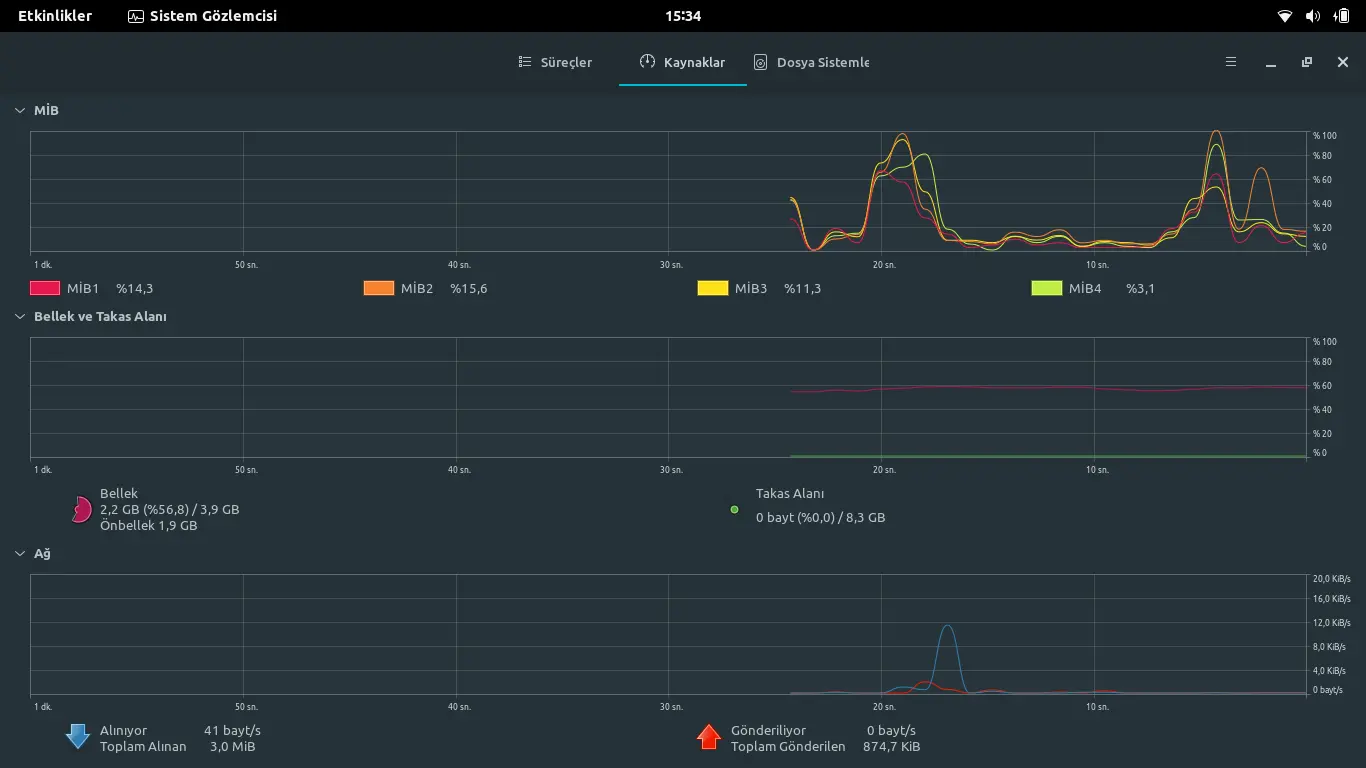Click the red sending arrow icon
This screenshot has height=768, width=1366.
709,737
